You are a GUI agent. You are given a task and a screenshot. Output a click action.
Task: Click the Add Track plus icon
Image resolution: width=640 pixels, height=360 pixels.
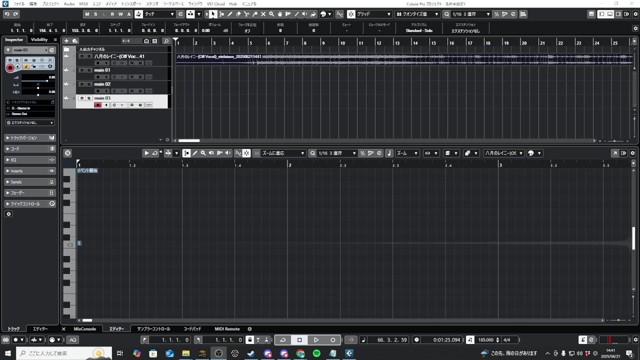click(66, 41)
